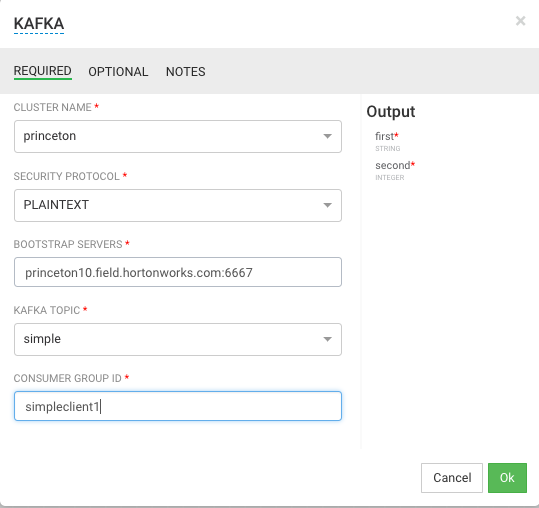Screen dimensions: 539x508
Task: Click the Output heading
Action: (x=391, y=112)
